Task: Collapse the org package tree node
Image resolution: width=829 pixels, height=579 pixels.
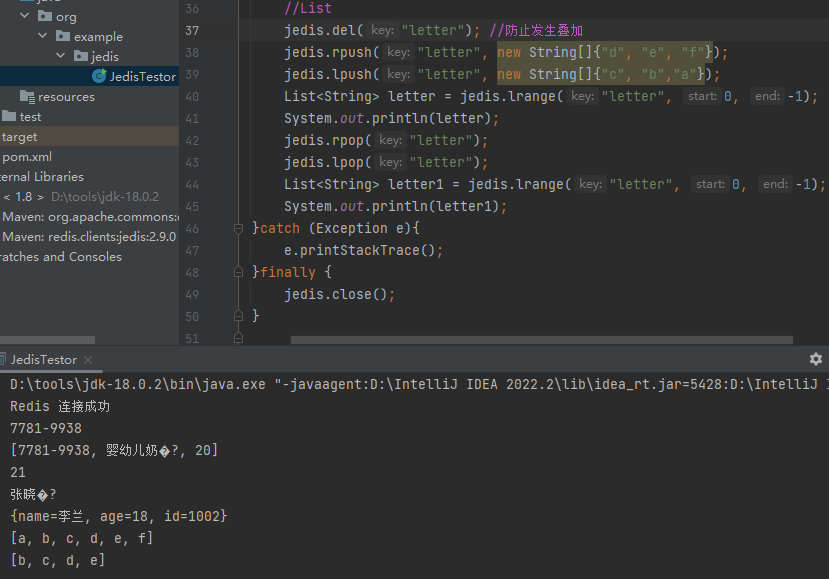Action: 25,16
